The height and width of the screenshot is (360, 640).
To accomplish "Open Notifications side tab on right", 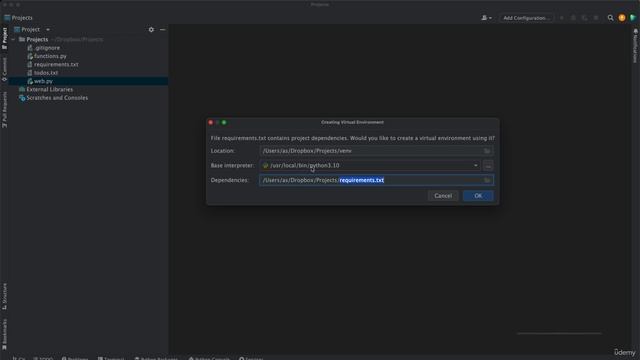I will (635, 46).
